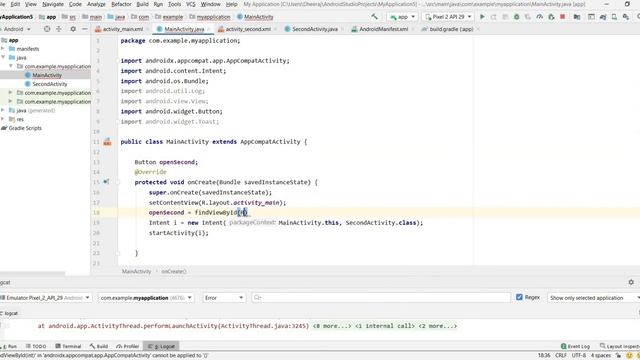Open the Build menu
Image resolution: width=640 pixels, height=360 pixels.
pyautogui.click(x=142, y=4)
